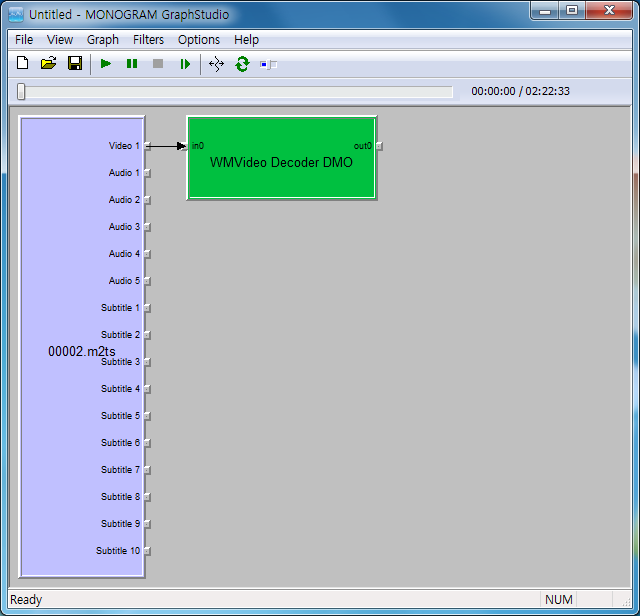
Task: Click the Audio 5 output pin
Action: (x=147, y=281)
